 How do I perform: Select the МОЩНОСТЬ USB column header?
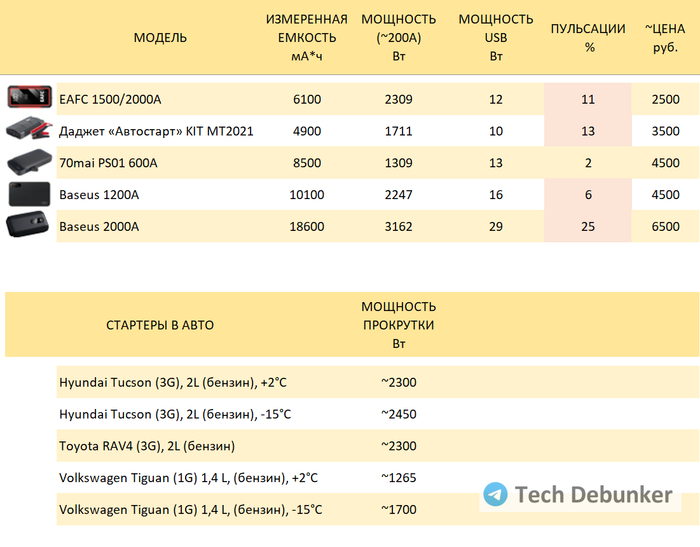(x=495, y=38)
